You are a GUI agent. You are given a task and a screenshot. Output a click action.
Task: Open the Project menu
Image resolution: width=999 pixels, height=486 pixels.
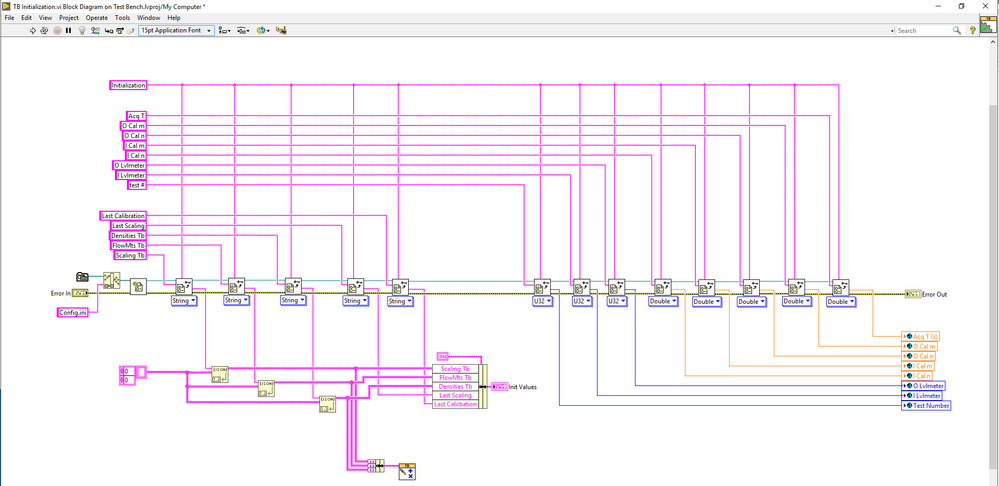click(69, 18)
